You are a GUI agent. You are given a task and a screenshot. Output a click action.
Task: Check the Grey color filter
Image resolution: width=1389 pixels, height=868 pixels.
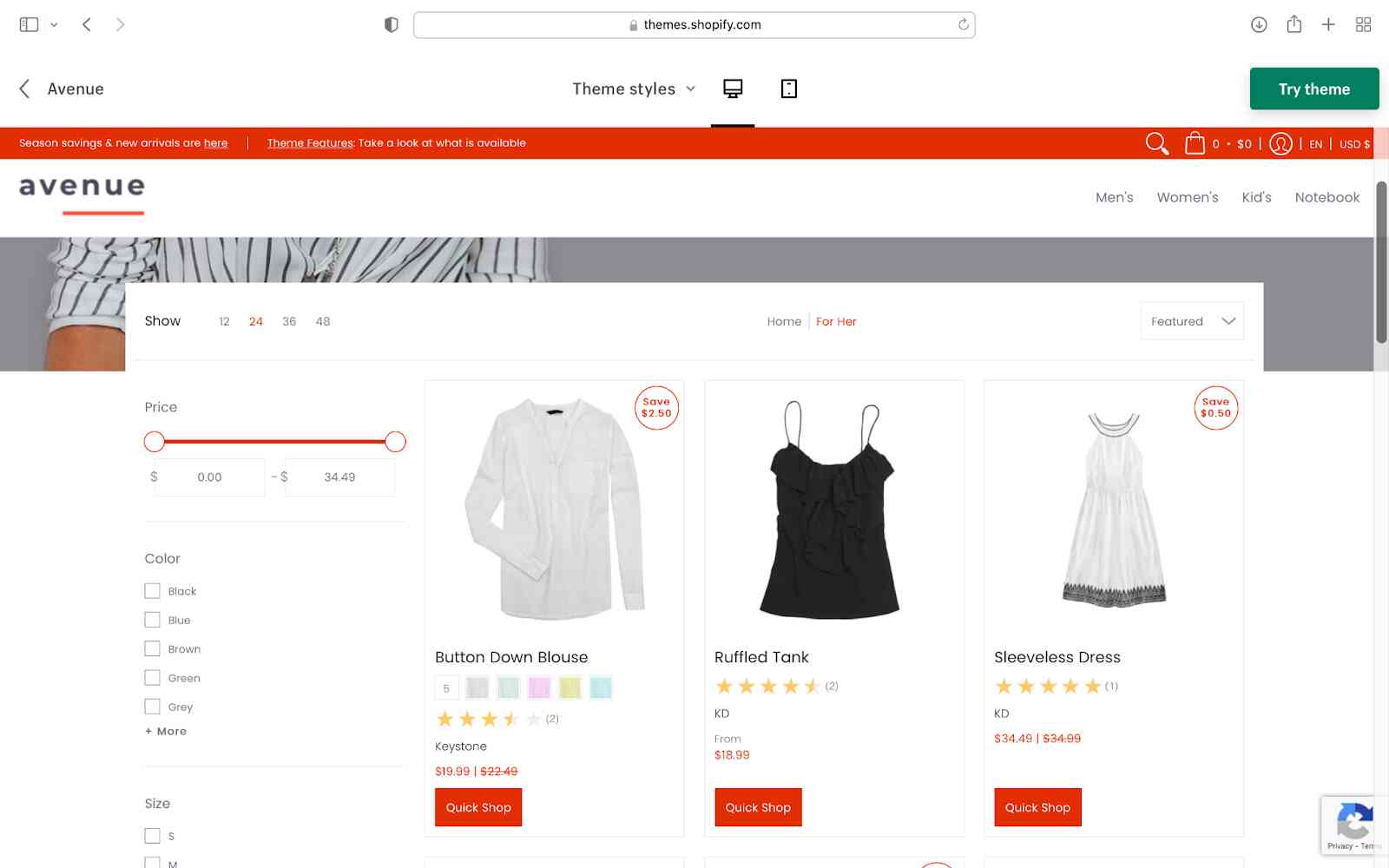152,707
